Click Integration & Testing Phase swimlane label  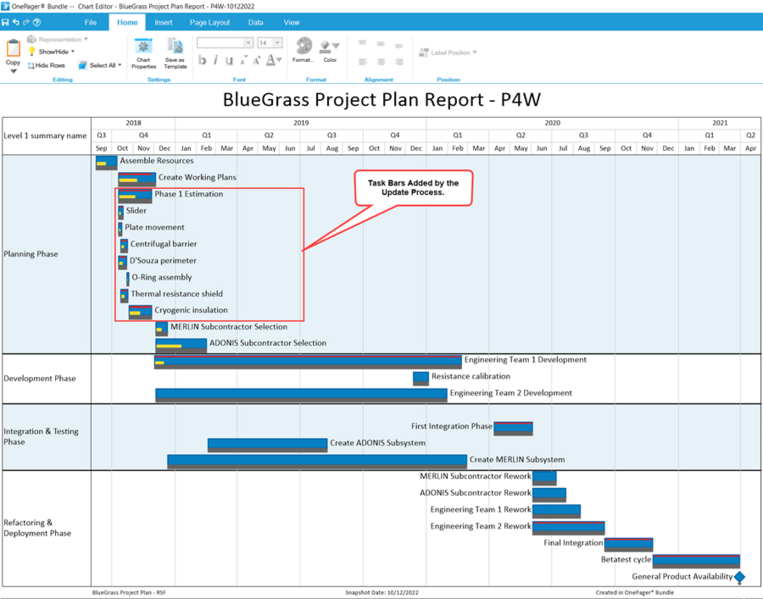(x=41, y=436)
